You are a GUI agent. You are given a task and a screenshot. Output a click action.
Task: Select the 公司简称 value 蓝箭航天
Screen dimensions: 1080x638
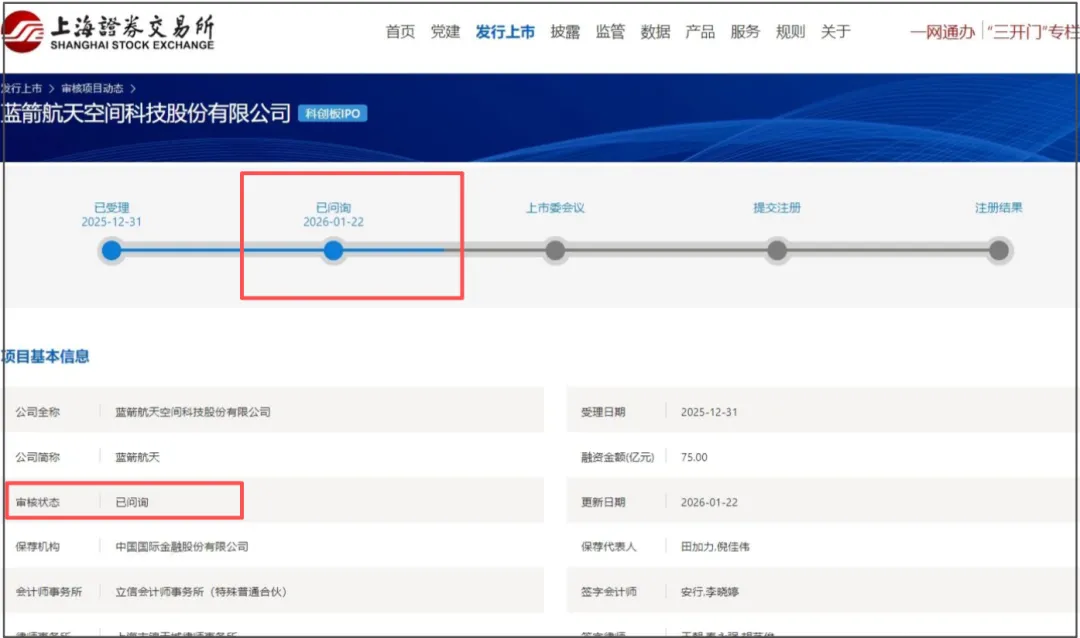pos(137,457)
